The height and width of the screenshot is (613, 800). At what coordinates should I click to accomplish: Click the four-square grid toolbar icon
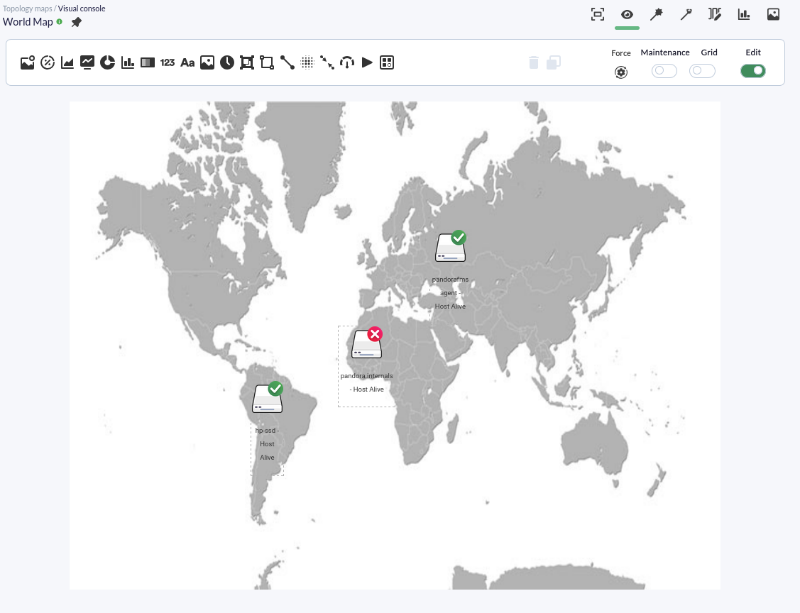point(387,63)
